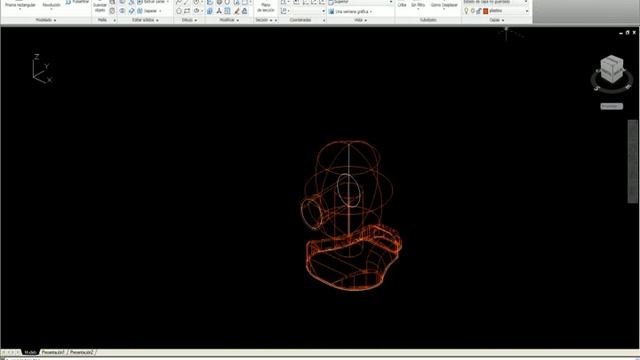Expand the Capas panel
Image resolution: width=640 pixels, height=360 pixels.
point(497,20)
